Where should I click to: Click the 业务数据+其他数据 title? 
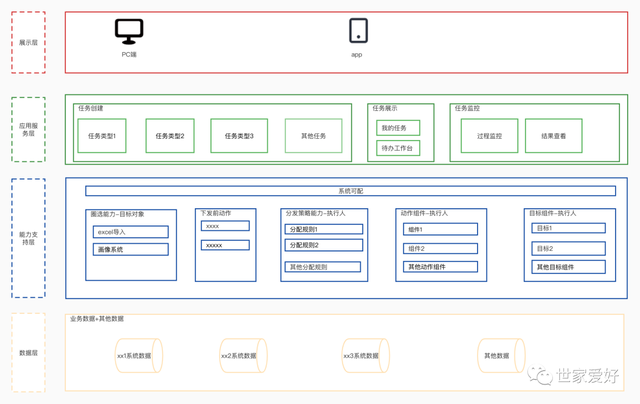pos(97,319)
